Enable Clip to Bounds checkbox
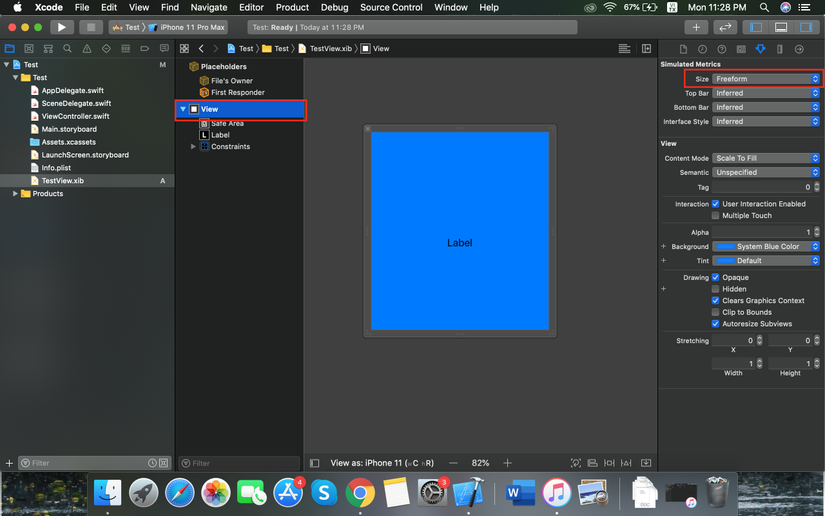 pyautogui.click(x=715, y=312)
